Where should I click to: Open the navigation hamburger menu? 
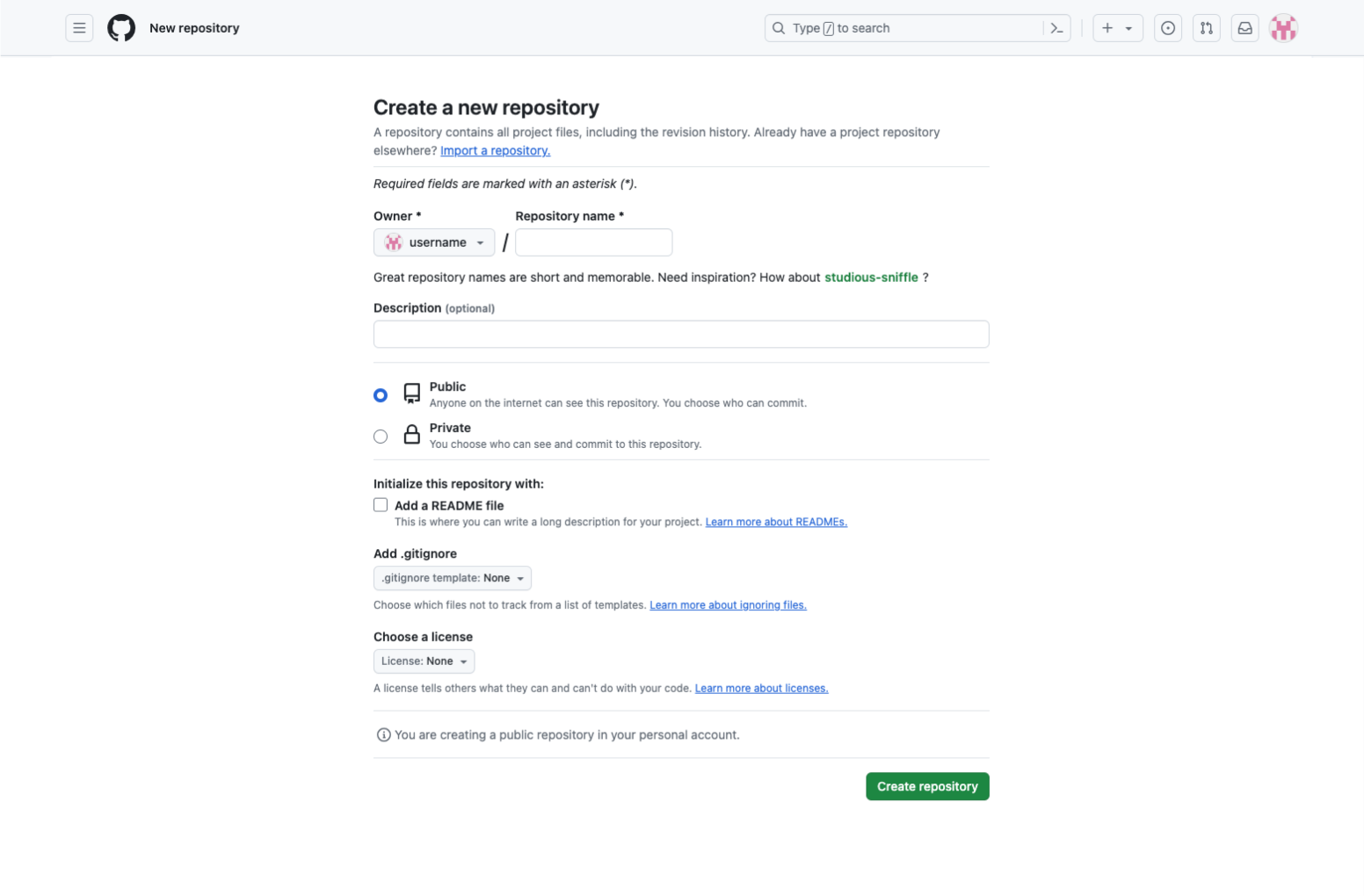tap(79, 27)
